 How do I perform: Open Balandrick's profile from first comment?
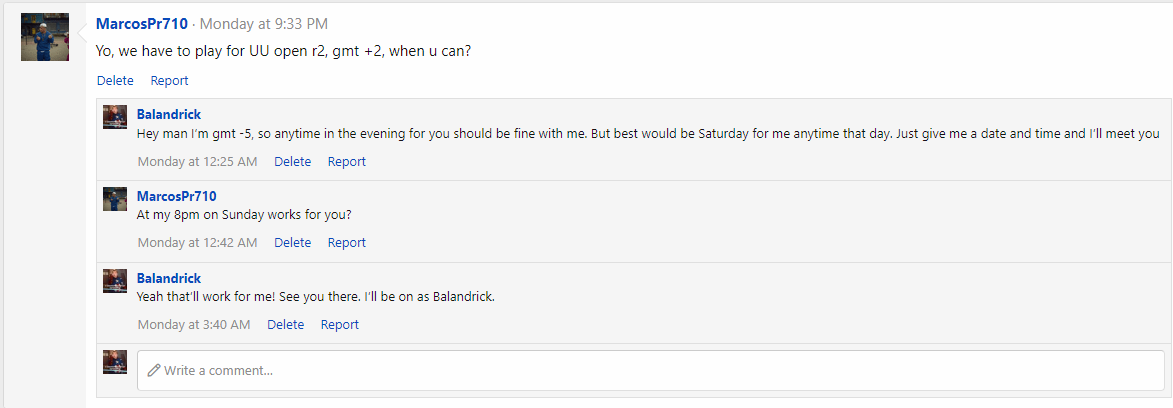[168, 115]
